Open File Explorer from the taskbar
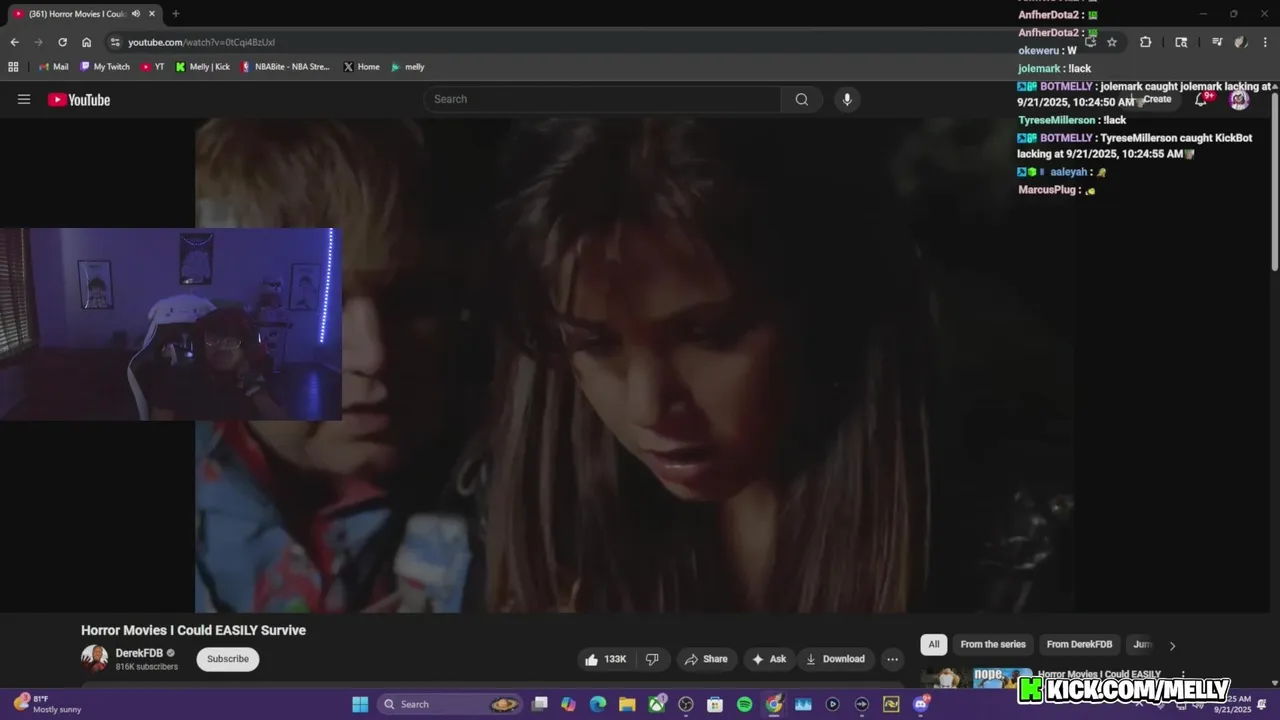This screenshot has width=1280, height=720. coord(627,704)
